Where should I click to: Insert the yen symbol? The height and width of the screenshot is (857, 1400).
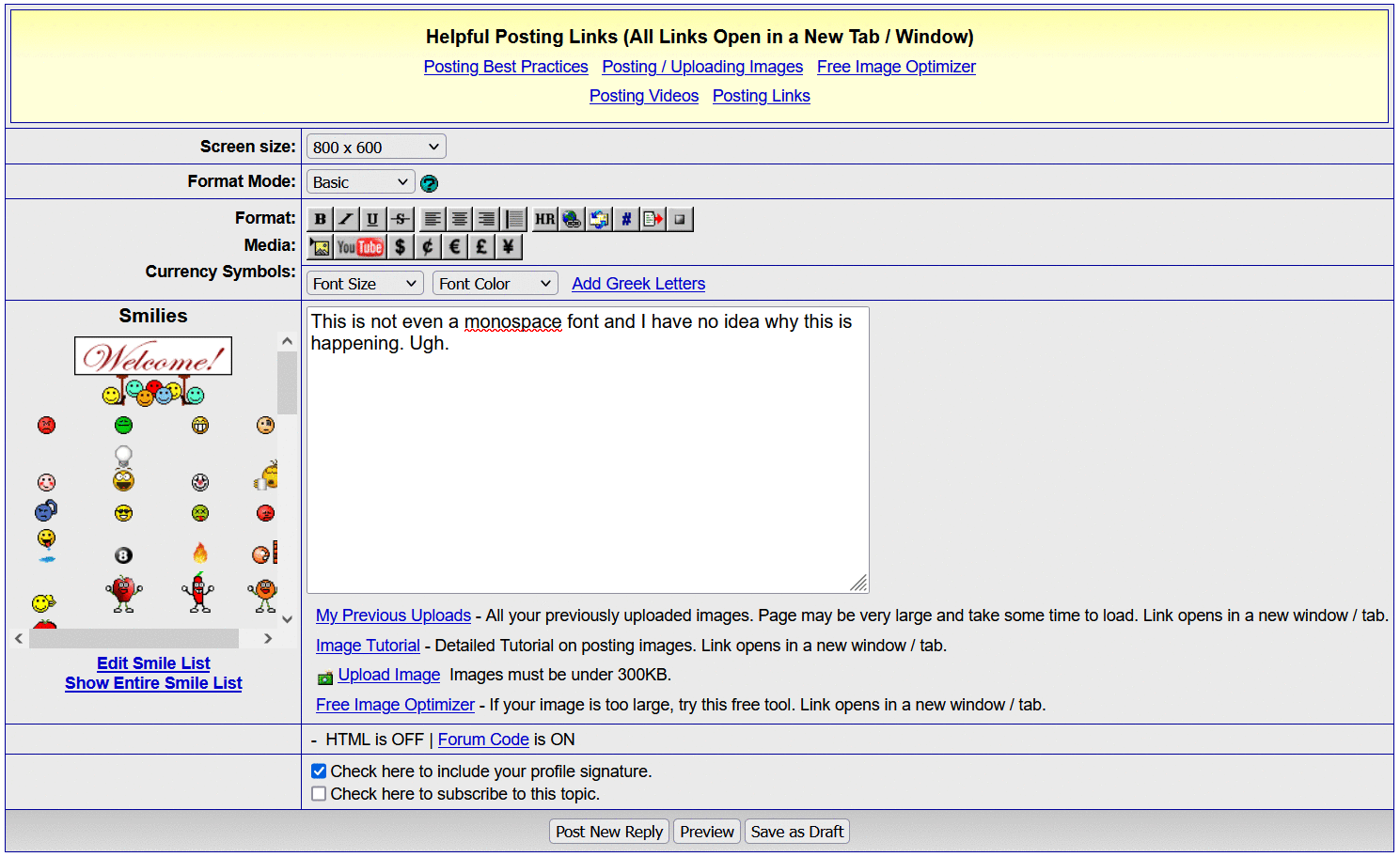509,247
